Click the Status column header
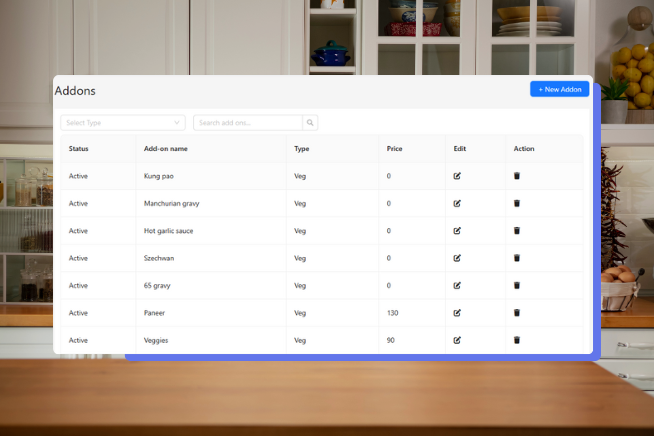 (x=79, y=149)
